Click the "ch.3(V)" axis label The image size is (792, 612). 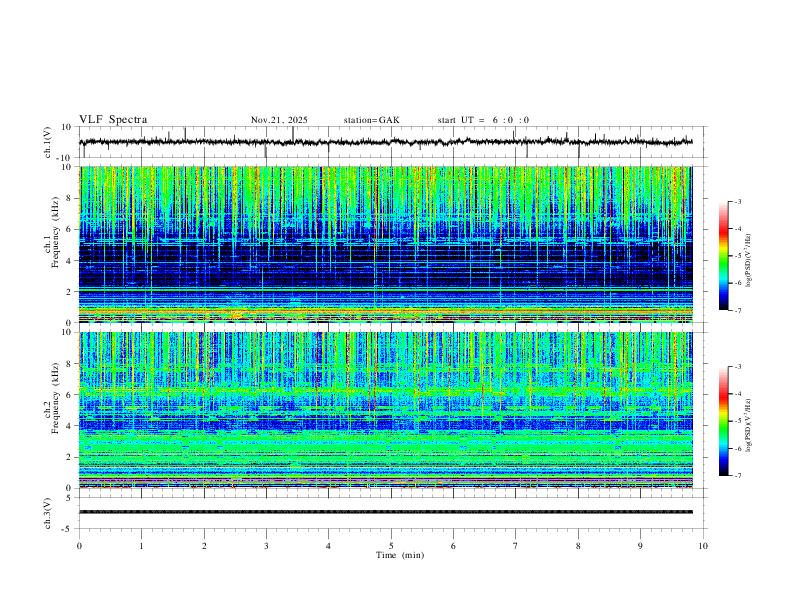[x=48, y=513]
